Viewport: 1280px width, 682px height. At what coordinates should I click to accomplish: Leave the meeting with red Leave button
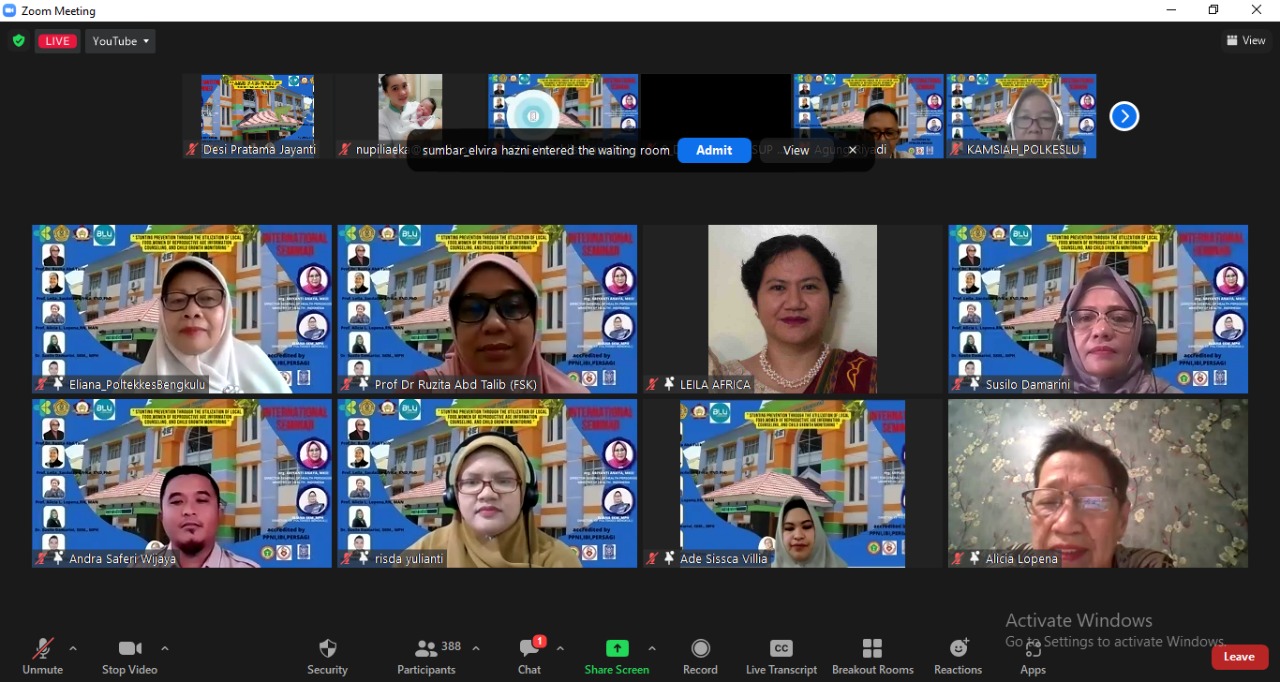coord(1239,657)
